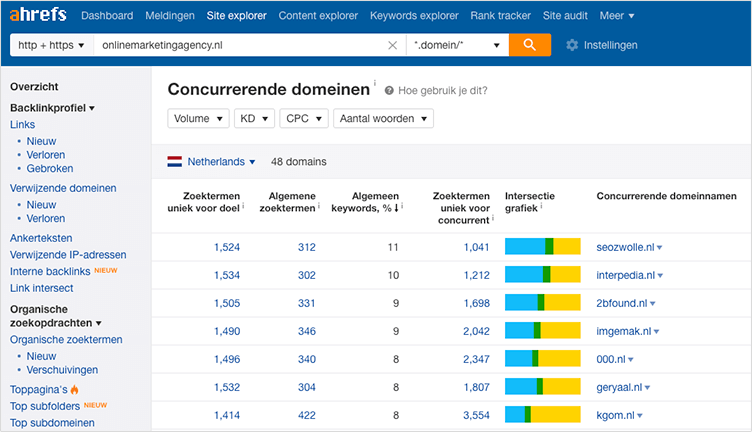The height and width of the screenshot is (432, 752).
Task: Open the Aantal woorden filter dropdown
Action: click(383, 118)
